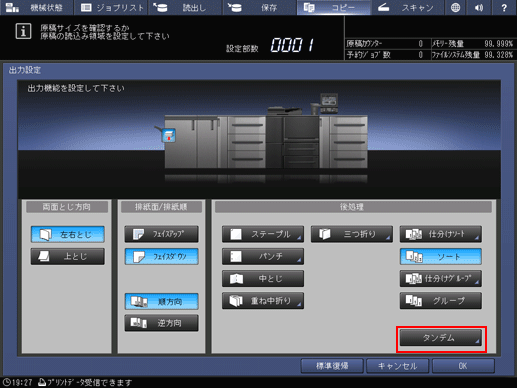Switch to the スキャン scan tab
Viewport: 517px width, 388px height.
[407, 7]
